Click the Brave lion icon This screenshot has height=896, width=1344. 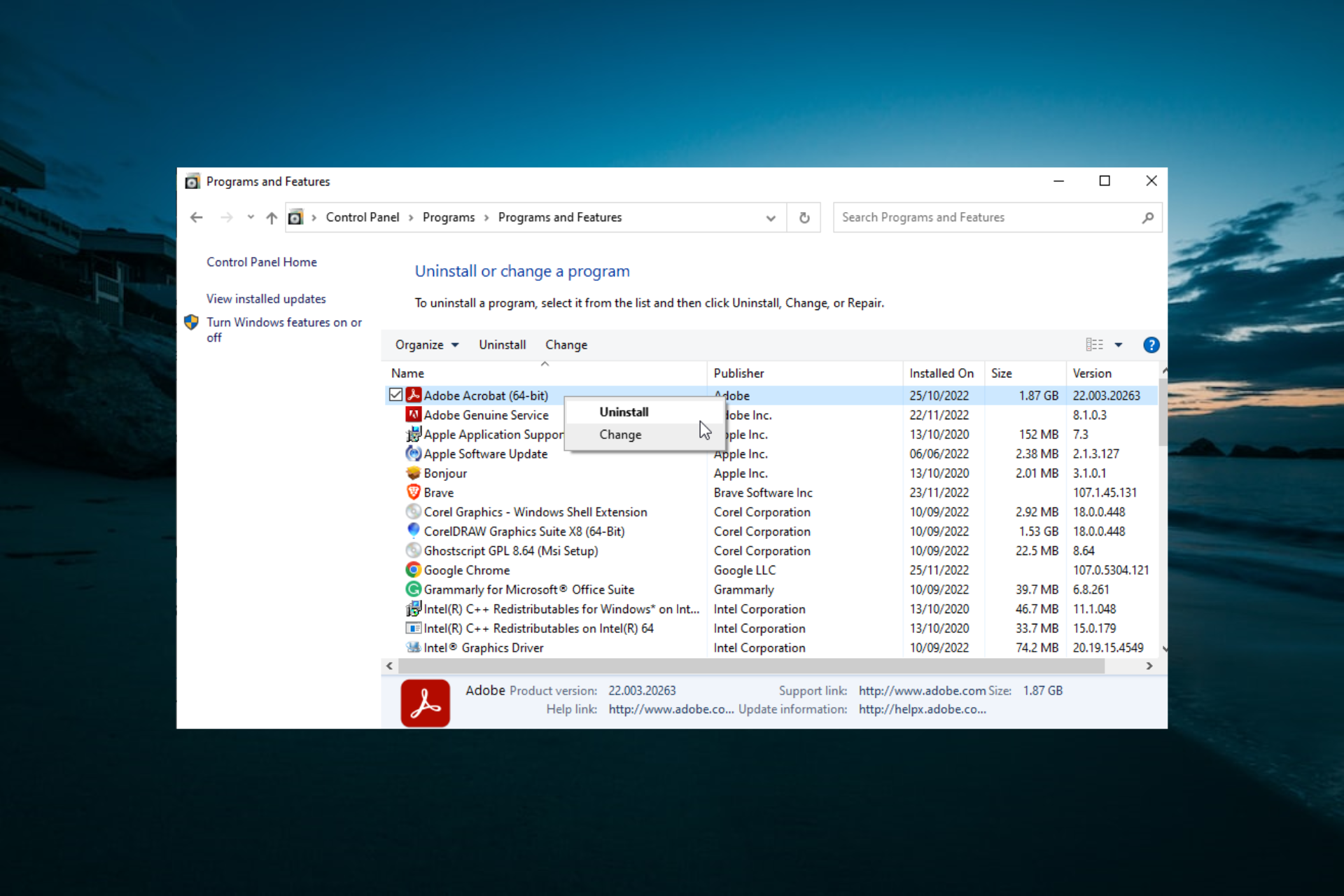pyautogui.click(x=414, y=492)
